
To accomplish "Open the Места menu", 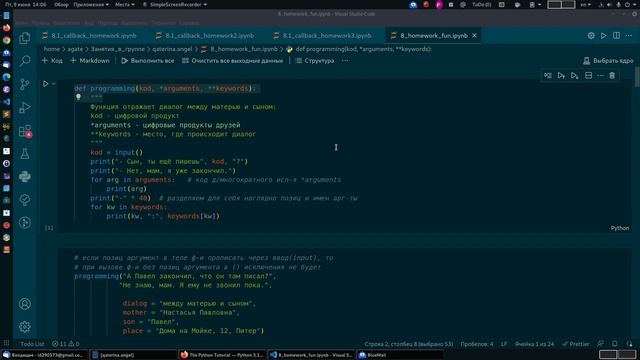I will [x=124, y=4].
